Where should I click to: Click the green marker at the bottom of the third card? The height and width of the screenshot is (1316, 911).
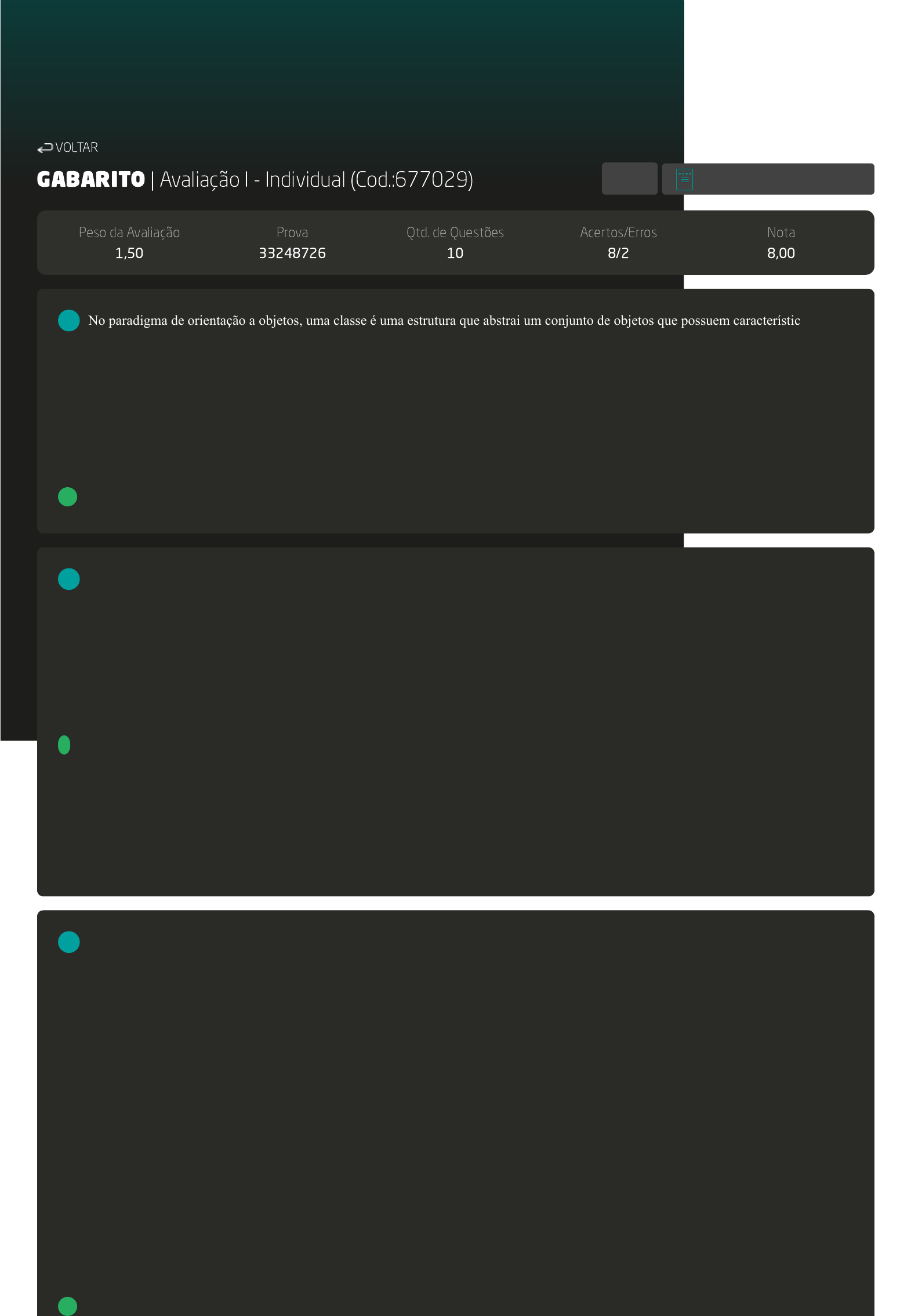(x=68, y=1306)
